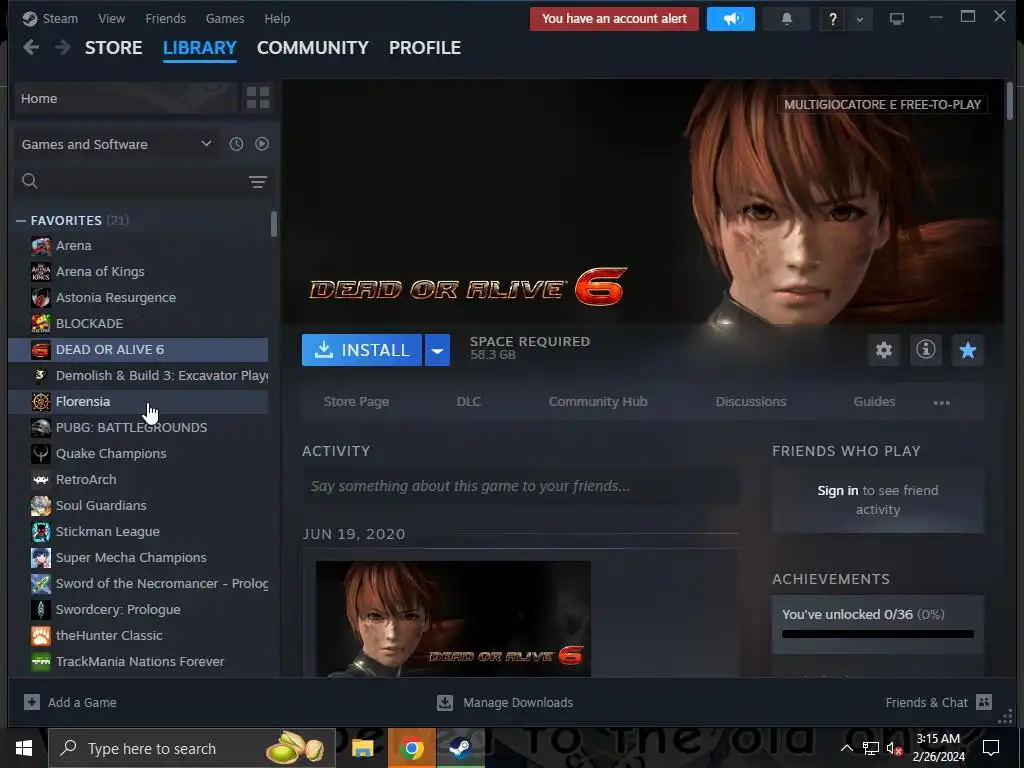Image resolution: width=1024 pixels, height=768 pixels.
Task: Click the account alert banner
Action: click(614, 19)
